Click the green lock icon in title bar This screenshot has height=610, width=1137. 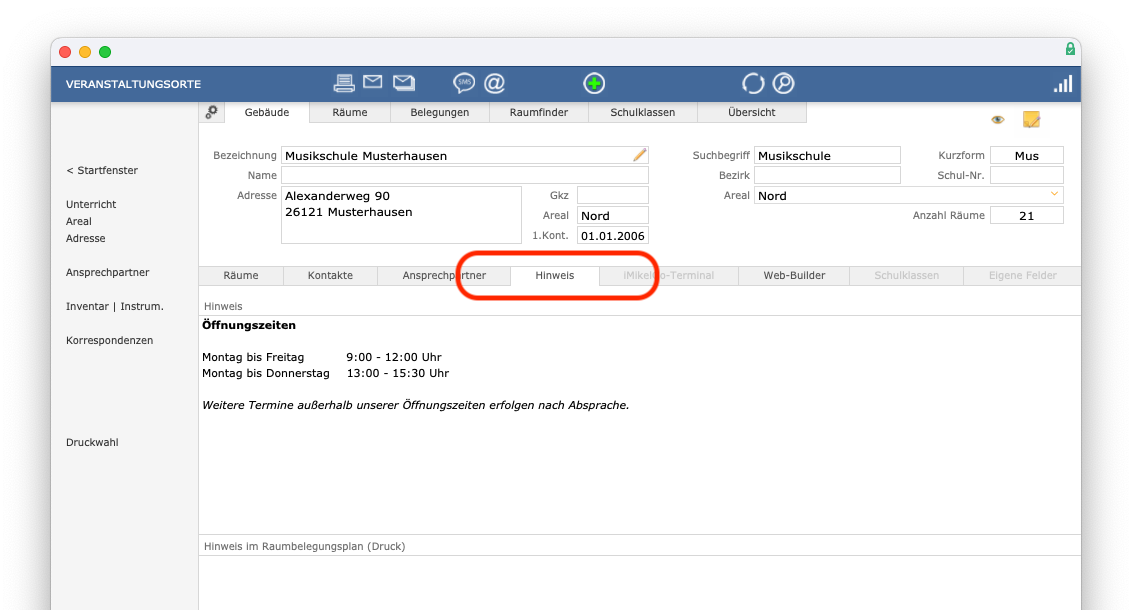coord(1070,49)
